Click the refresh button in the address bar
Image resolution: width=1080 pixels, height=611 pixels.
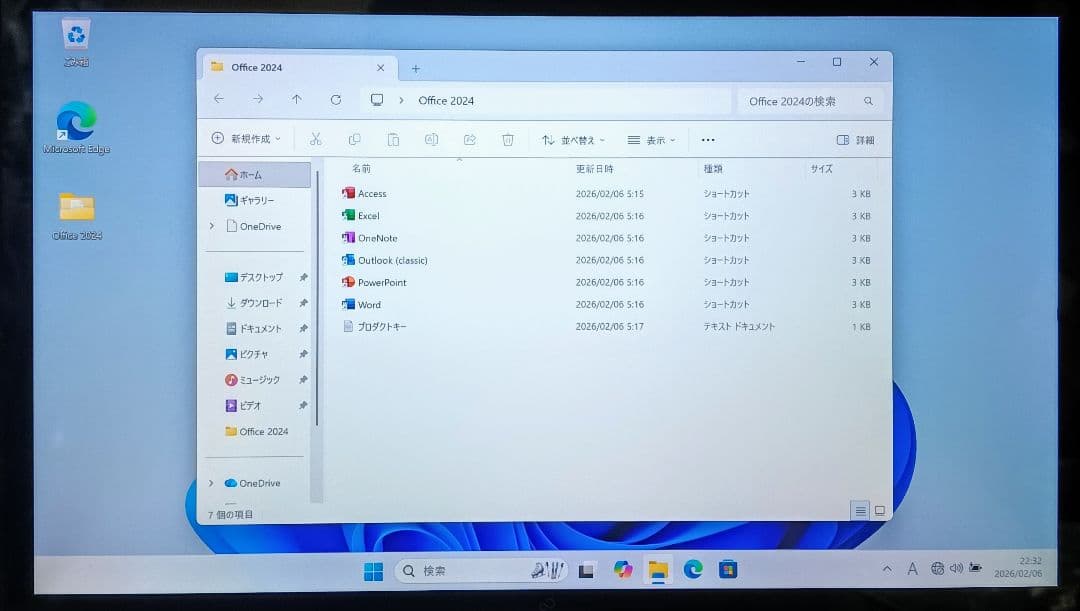pos(335,100)
